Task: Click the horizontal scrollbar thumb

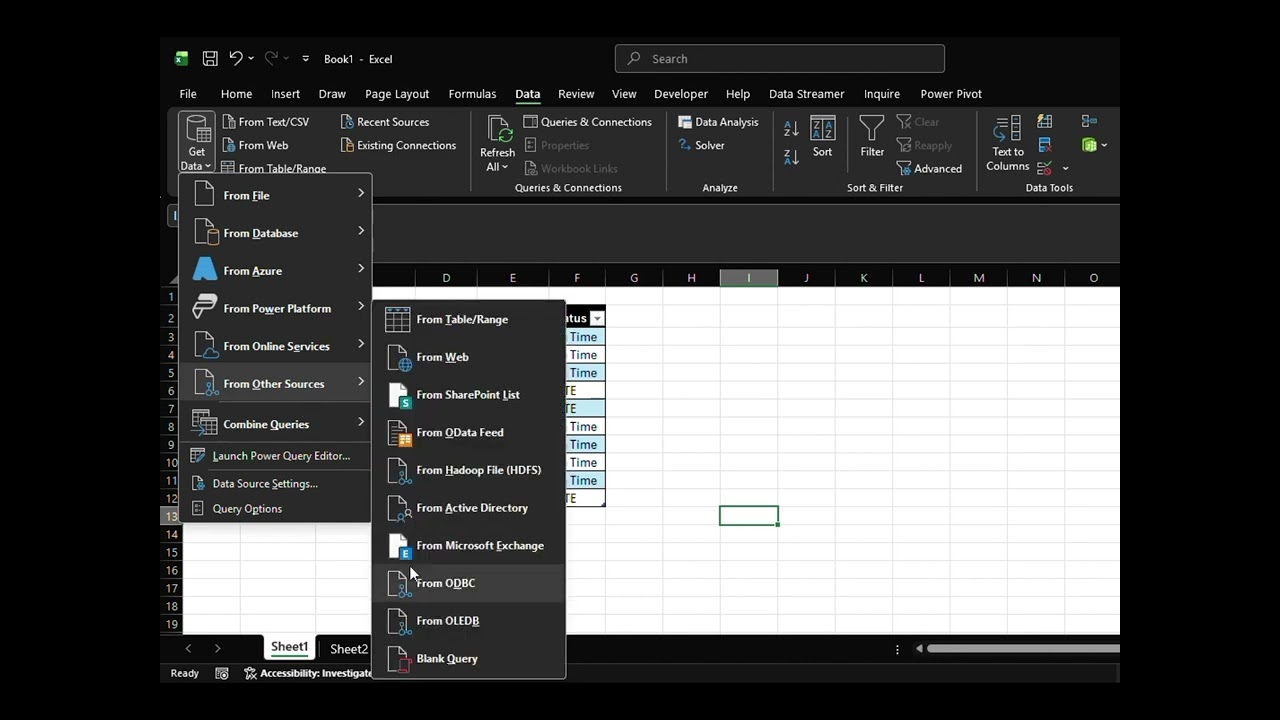Action: (x=1022, y=649)
